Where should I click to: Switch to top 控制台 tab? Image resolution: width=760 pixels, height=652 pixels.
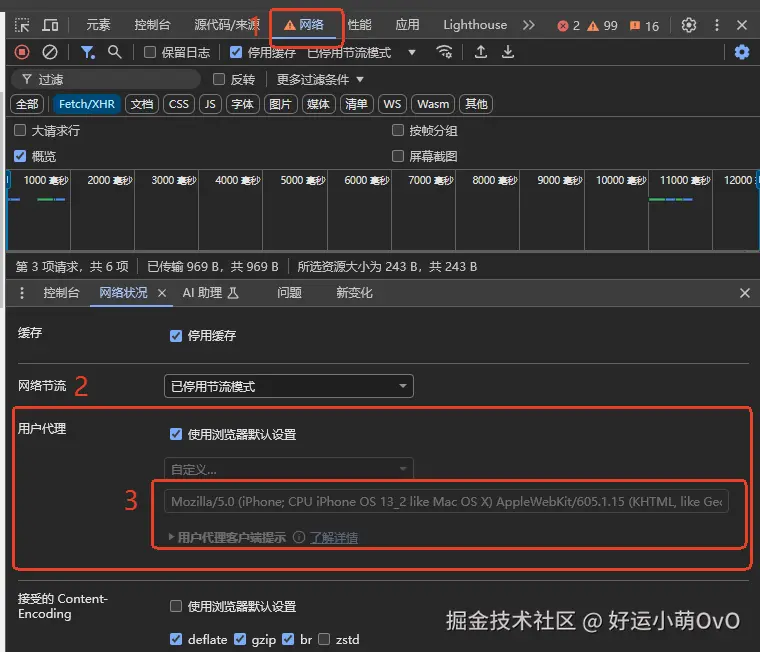(152, 25)
